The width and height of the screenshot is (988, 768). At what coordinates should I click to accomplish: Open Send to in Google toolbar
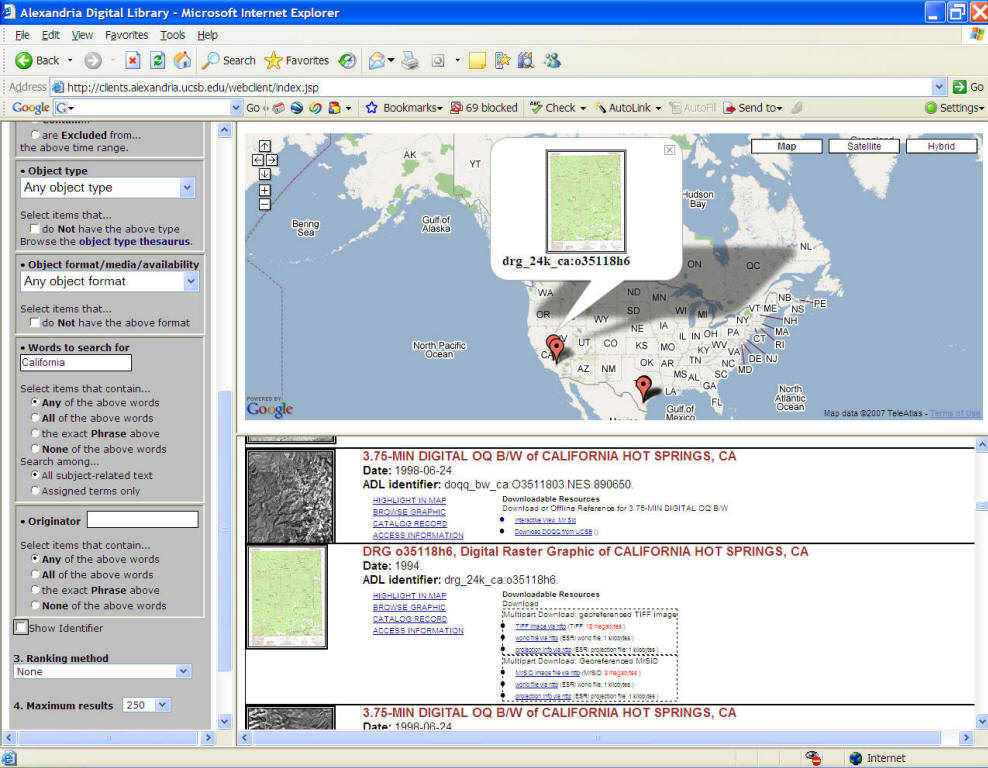pos(753,108)
